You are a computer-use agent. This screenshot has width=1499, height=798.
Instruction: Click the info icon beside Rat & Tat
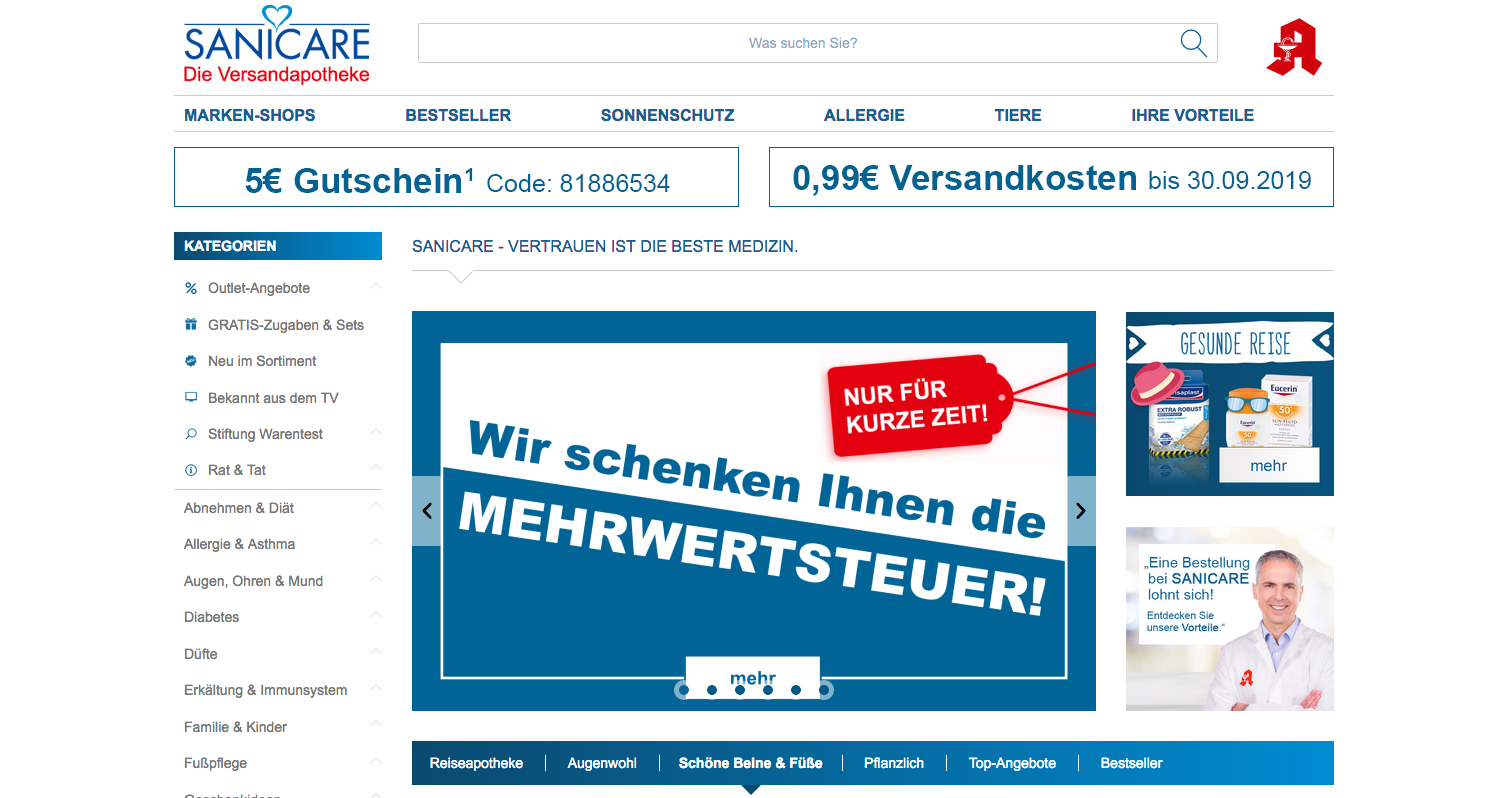coord(191,470)
